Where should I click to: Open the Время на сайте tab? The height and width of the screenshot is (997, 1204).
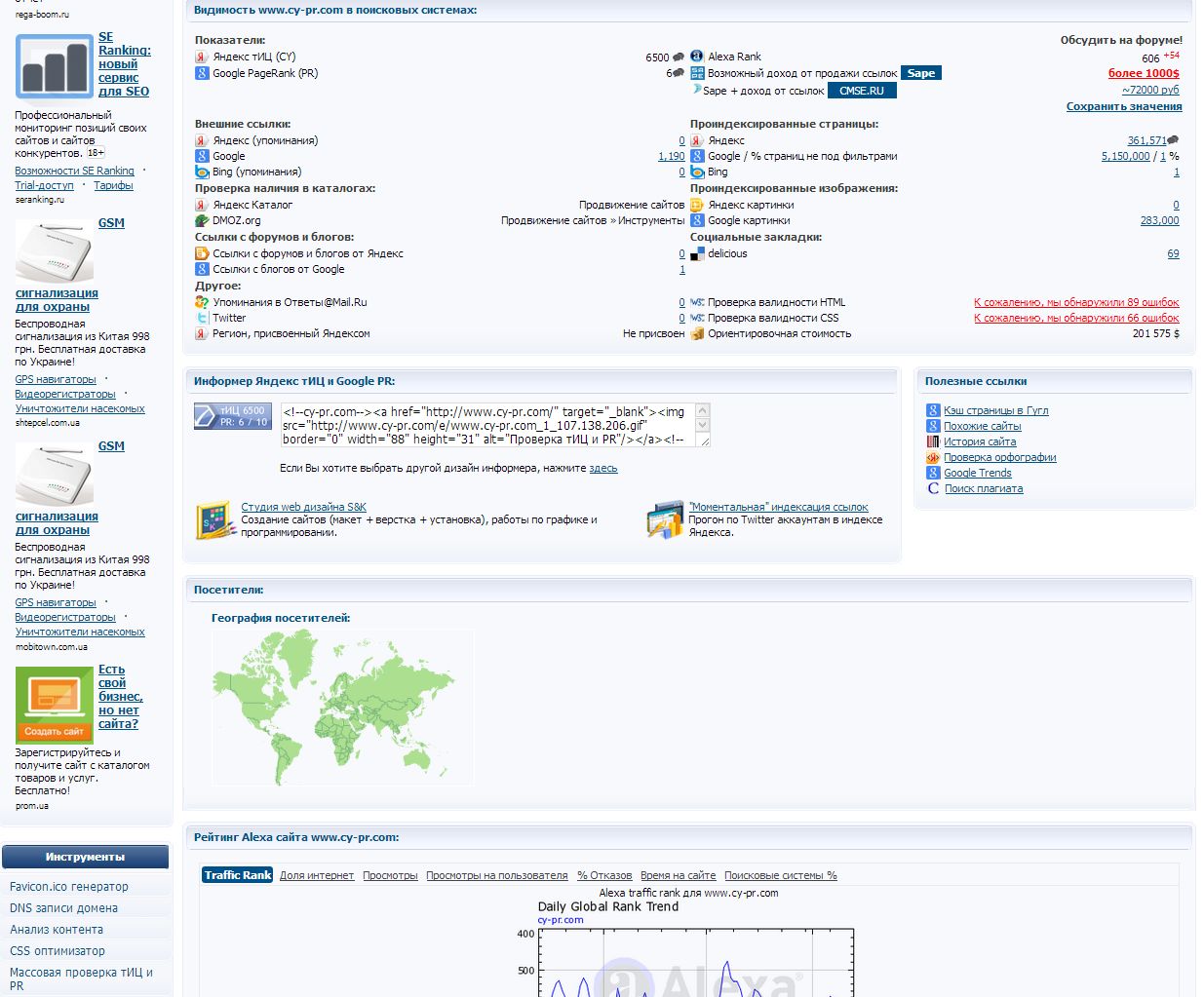pyautogui.click(x=678, y=875)
